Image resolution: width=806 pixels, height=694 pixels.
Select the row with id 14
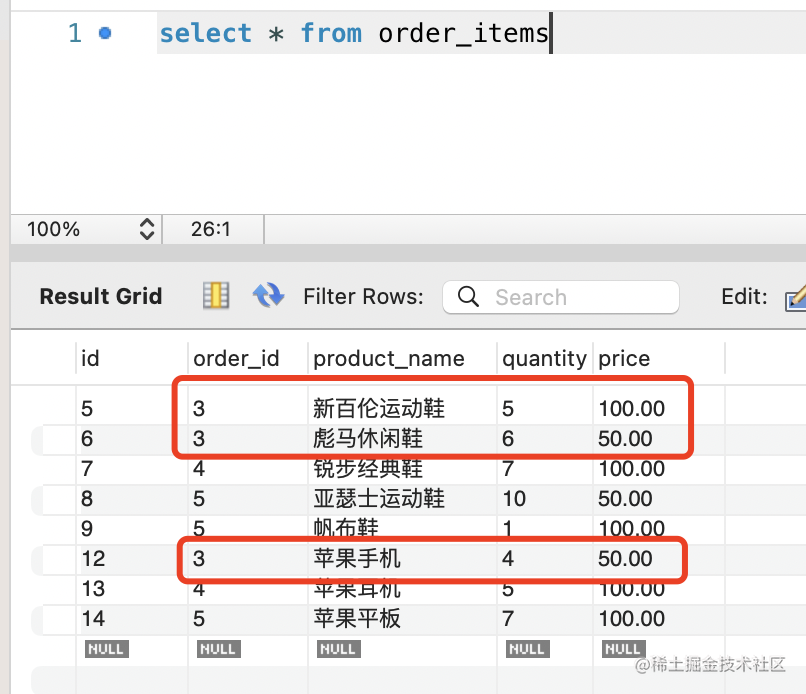pyautogui.click(x=93, y=619)
